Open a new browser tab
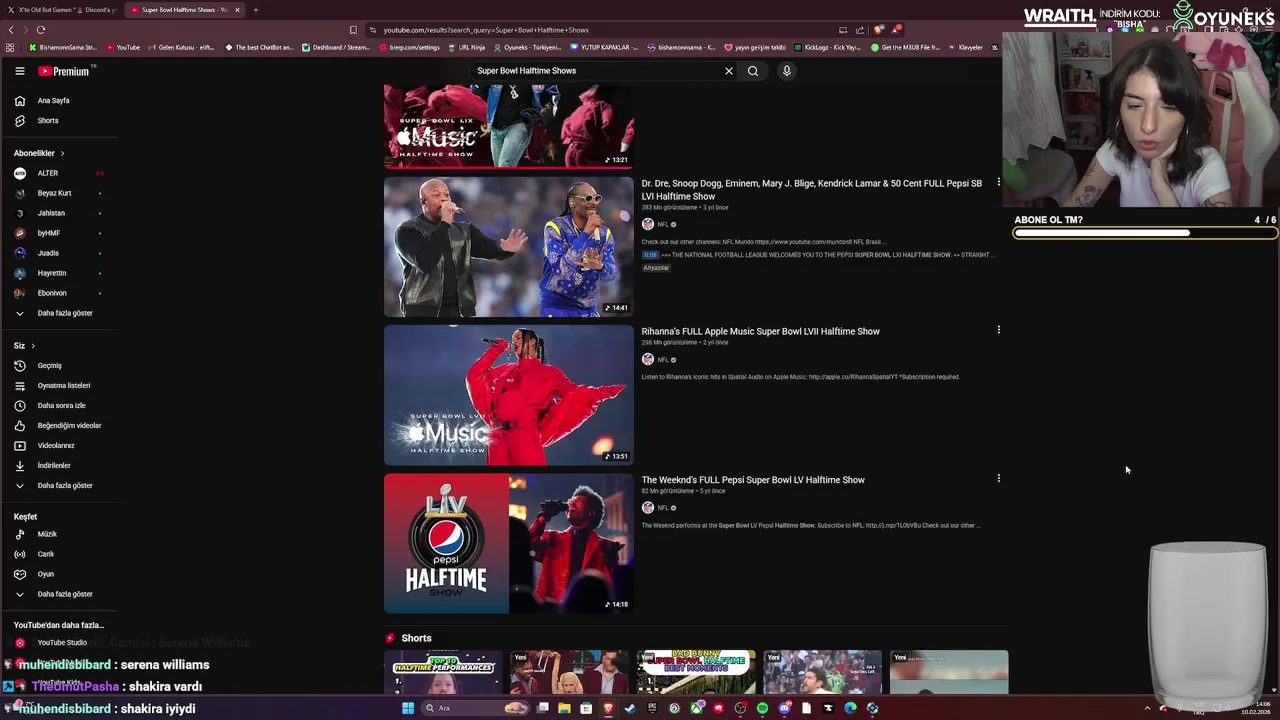 click(256, 10)
